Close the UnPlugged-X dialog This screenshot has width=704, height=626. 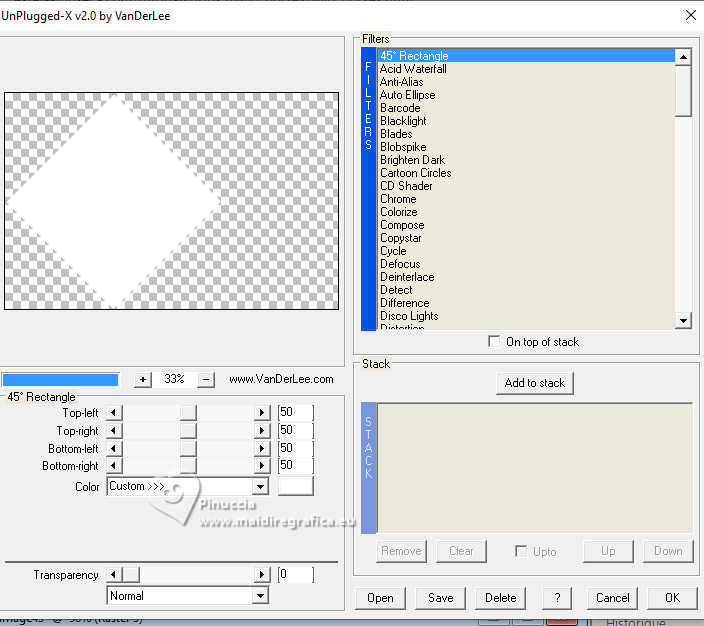point(691,15)
